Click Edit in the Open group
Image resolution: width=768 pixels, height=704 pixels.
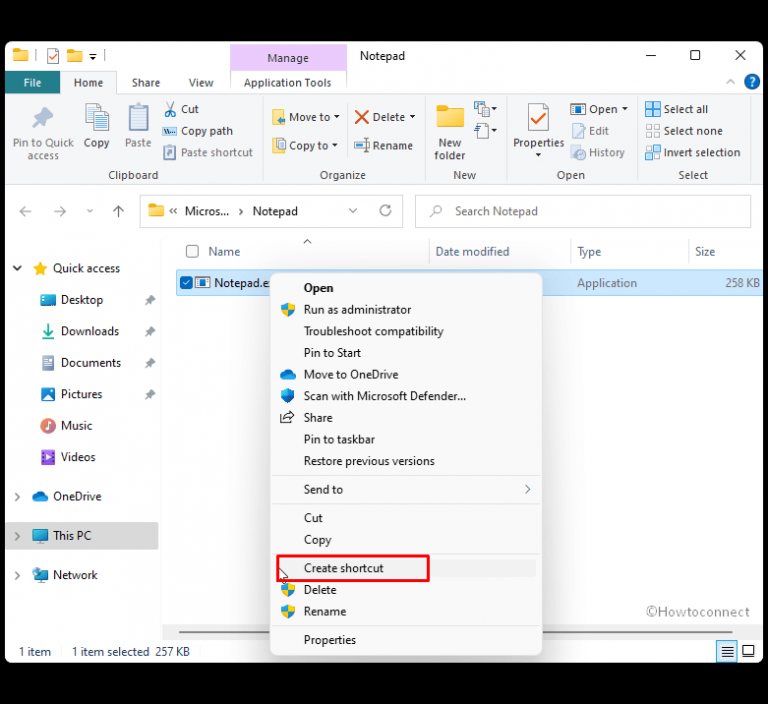pyautogui.click(x=591, y=131)
